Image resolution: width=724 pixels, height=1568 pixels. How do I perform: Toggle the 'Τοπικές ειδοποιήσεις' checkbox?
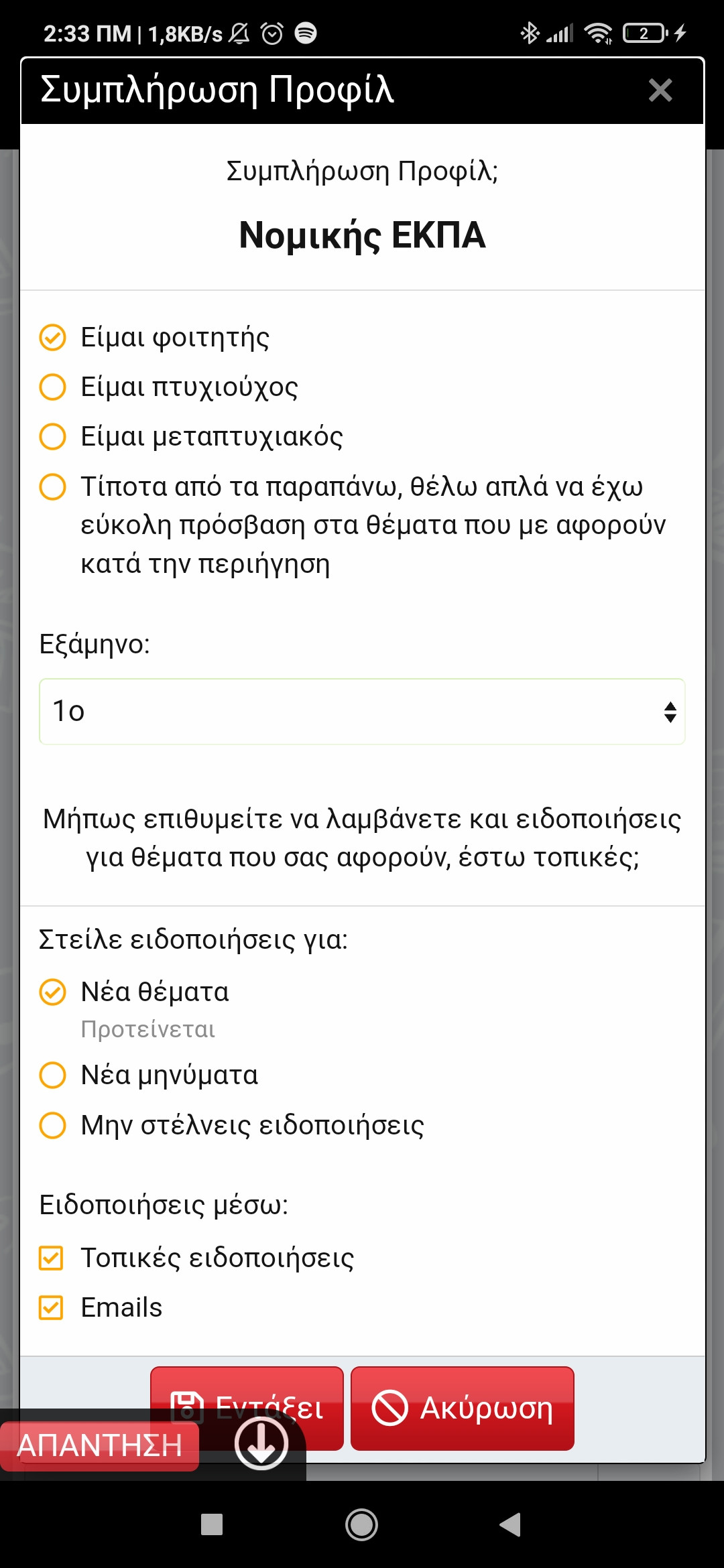tap(52, 1258)
